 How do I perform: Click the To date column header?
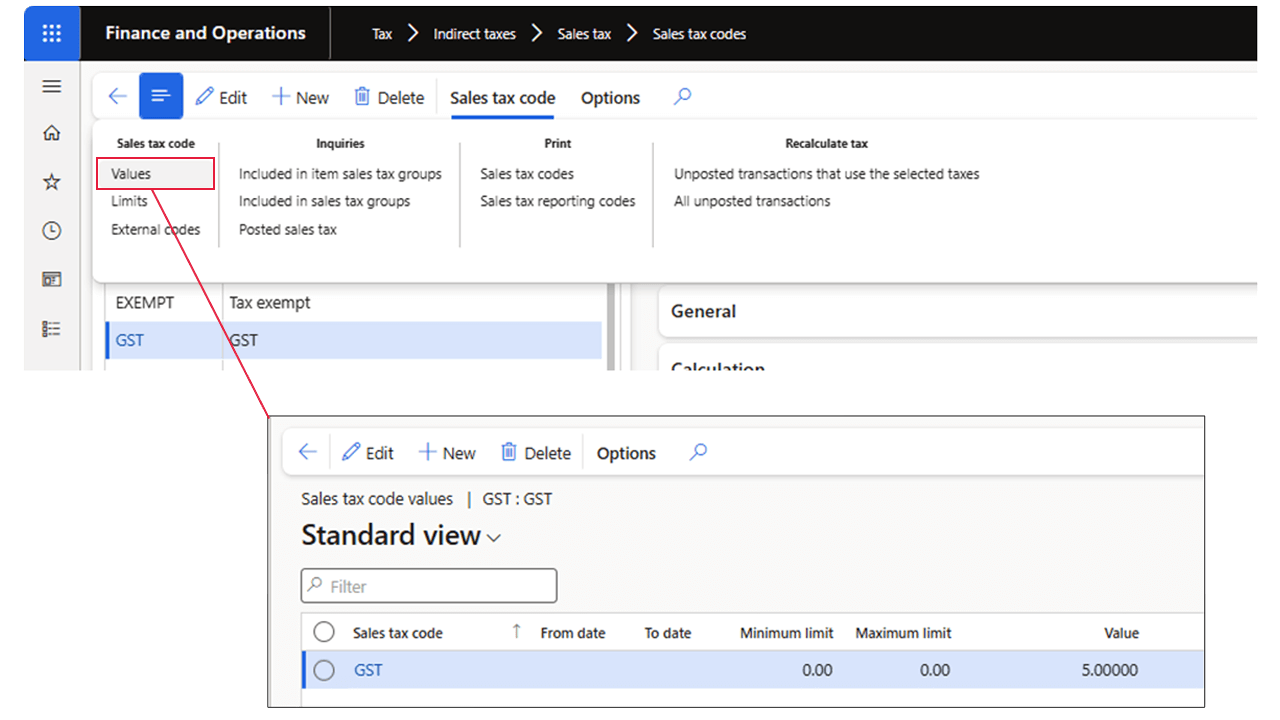[668, 633]
